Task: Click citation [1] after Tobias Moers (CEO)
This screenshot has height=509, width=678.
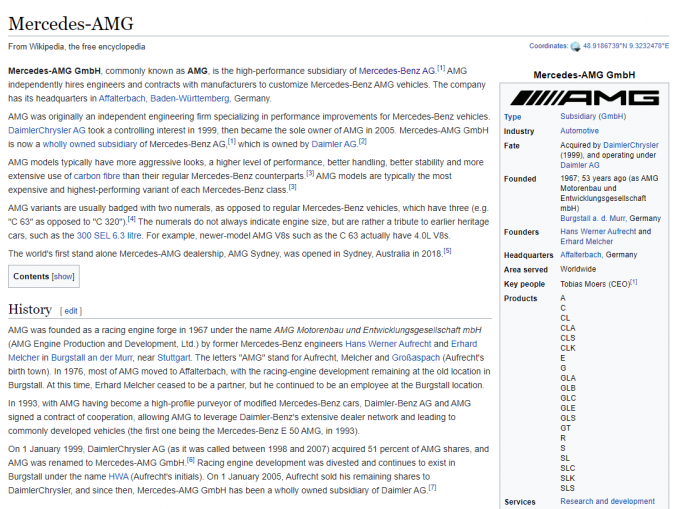Action: coord(633,282)
